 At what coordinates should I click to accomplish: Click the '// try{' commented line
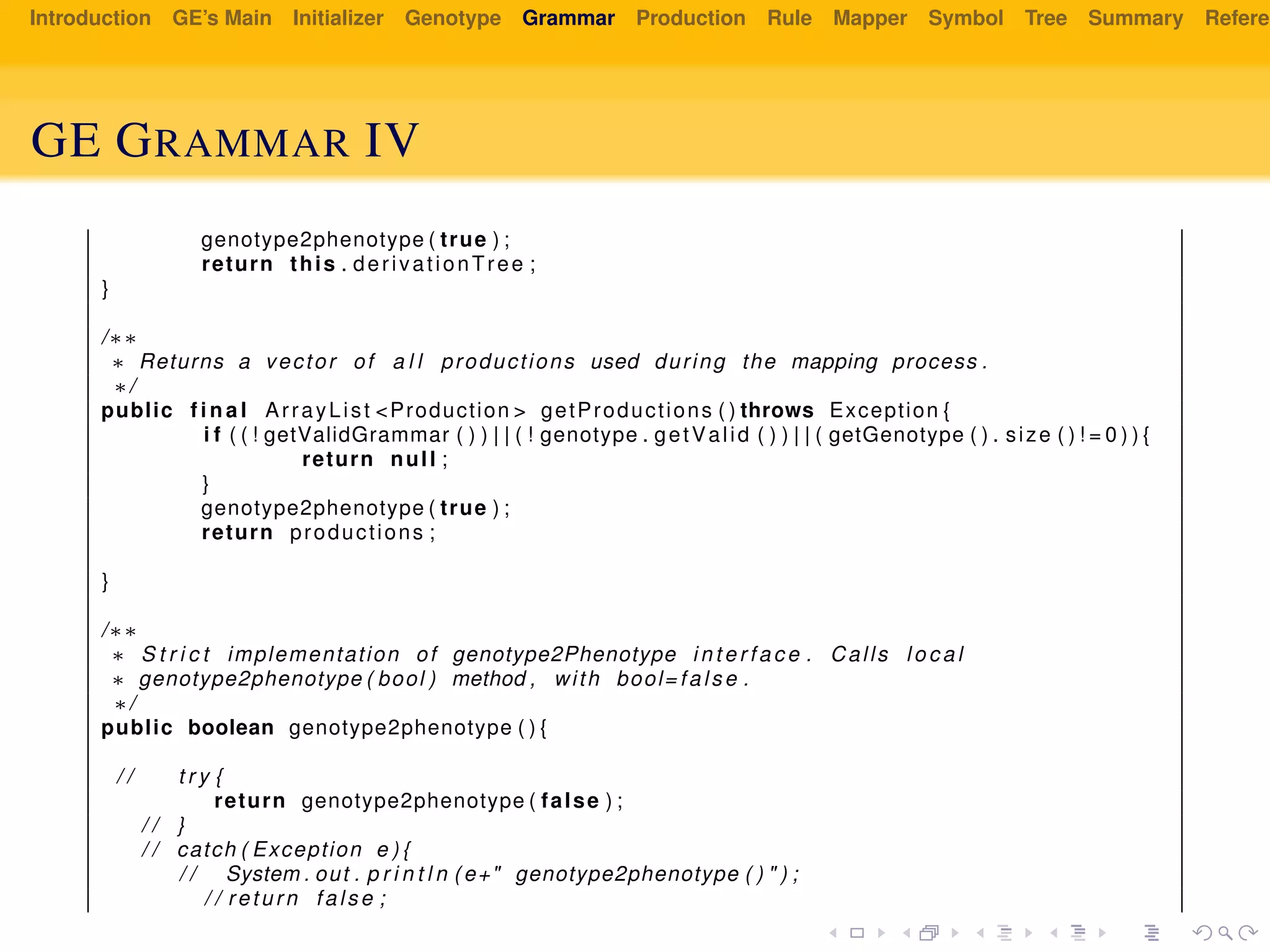(170, 777)
